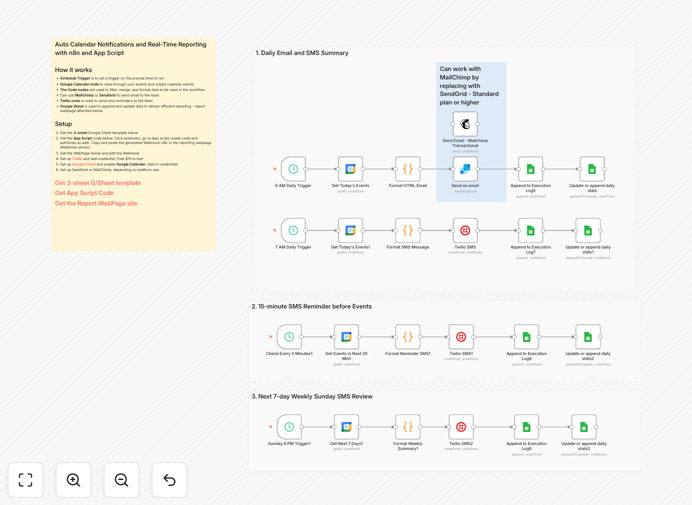Image resolution: width=692 pixels, height=505 pixels.
Task: Select the Twilio SMS1 node
Action: tap(461, 337)
